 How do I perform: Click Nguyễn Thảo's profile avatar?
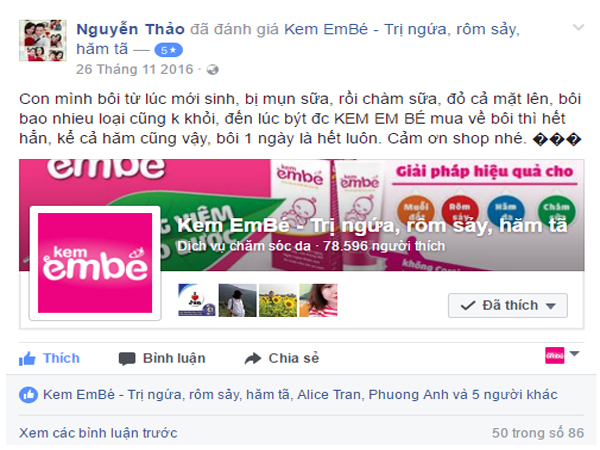coord(43,41)
